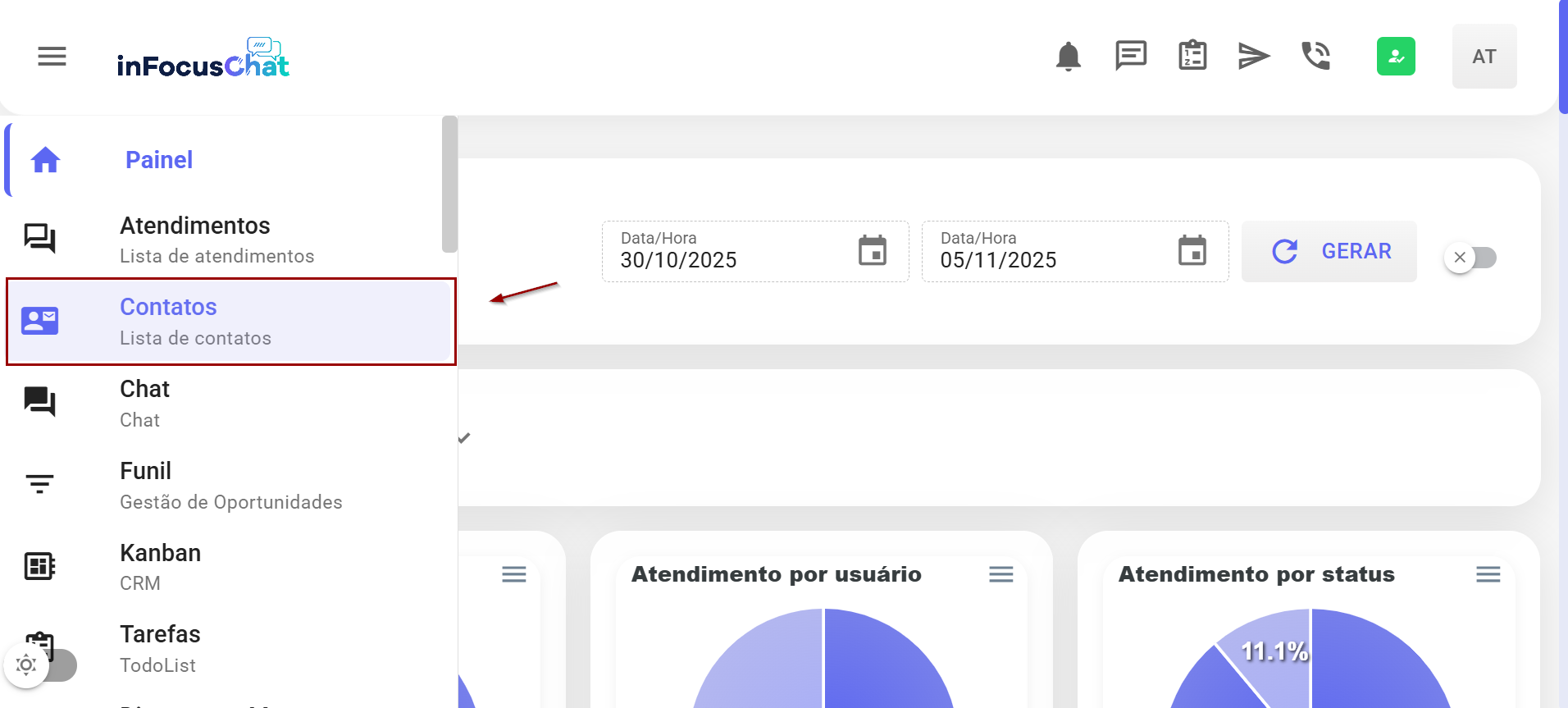Open the chat message icon in header

(1130, 56)
